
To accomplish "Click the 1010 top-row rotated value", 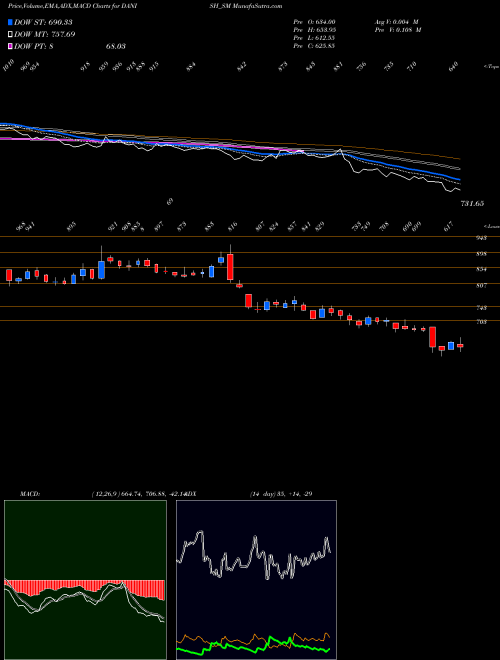I will (x=9, y=65).
